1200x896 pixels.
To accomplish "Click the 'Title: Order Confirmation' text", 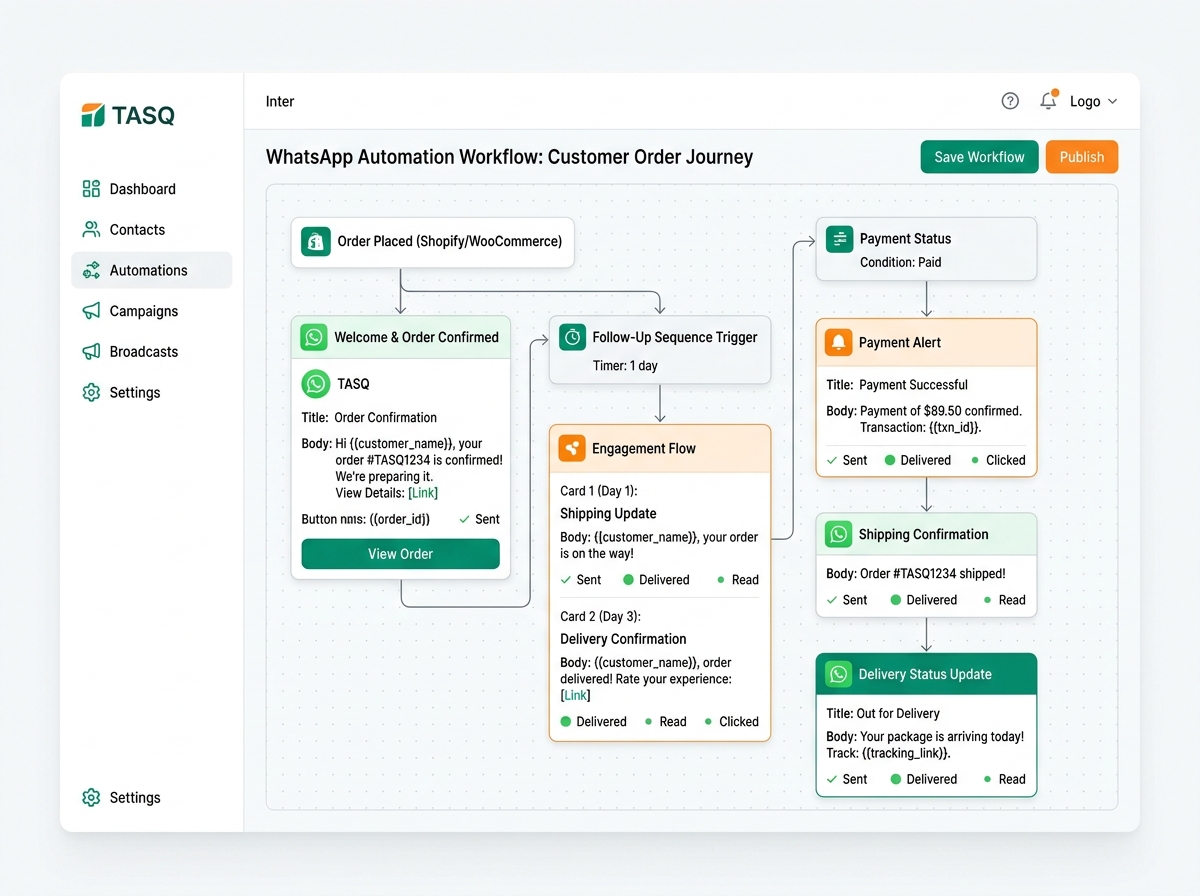I will pyautogui.click(x=369, y=418).
